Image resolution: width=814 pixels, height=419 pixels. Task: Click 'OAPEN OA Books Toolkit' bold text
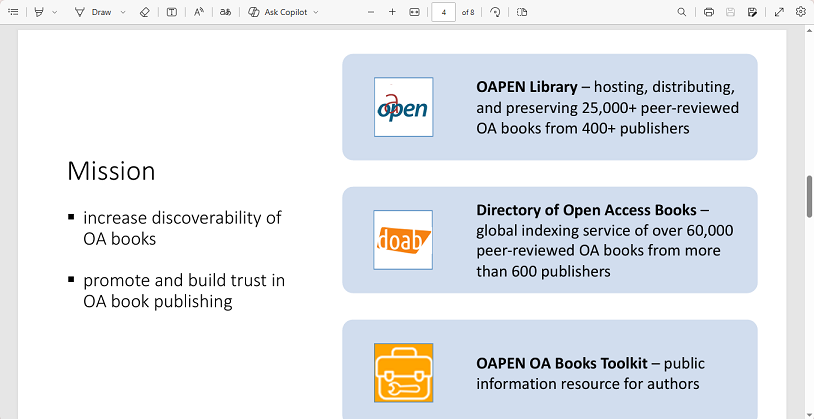coord(562,363)
